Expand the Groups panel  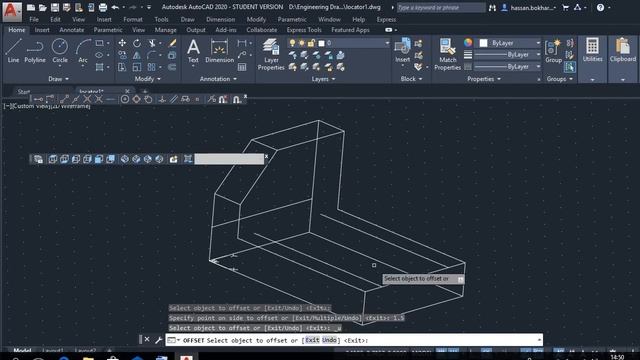pos(560,79)
